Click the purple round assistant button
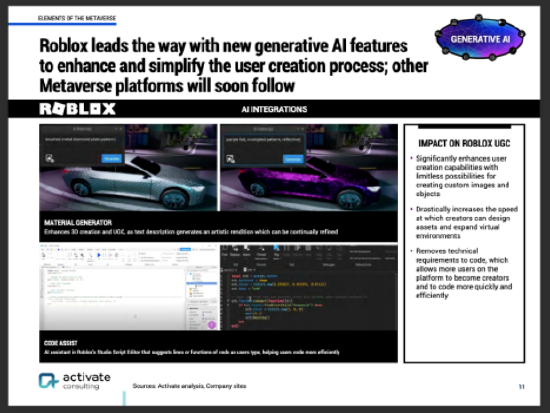This screenshot has width=550, height=413. [x=212, y=325]
